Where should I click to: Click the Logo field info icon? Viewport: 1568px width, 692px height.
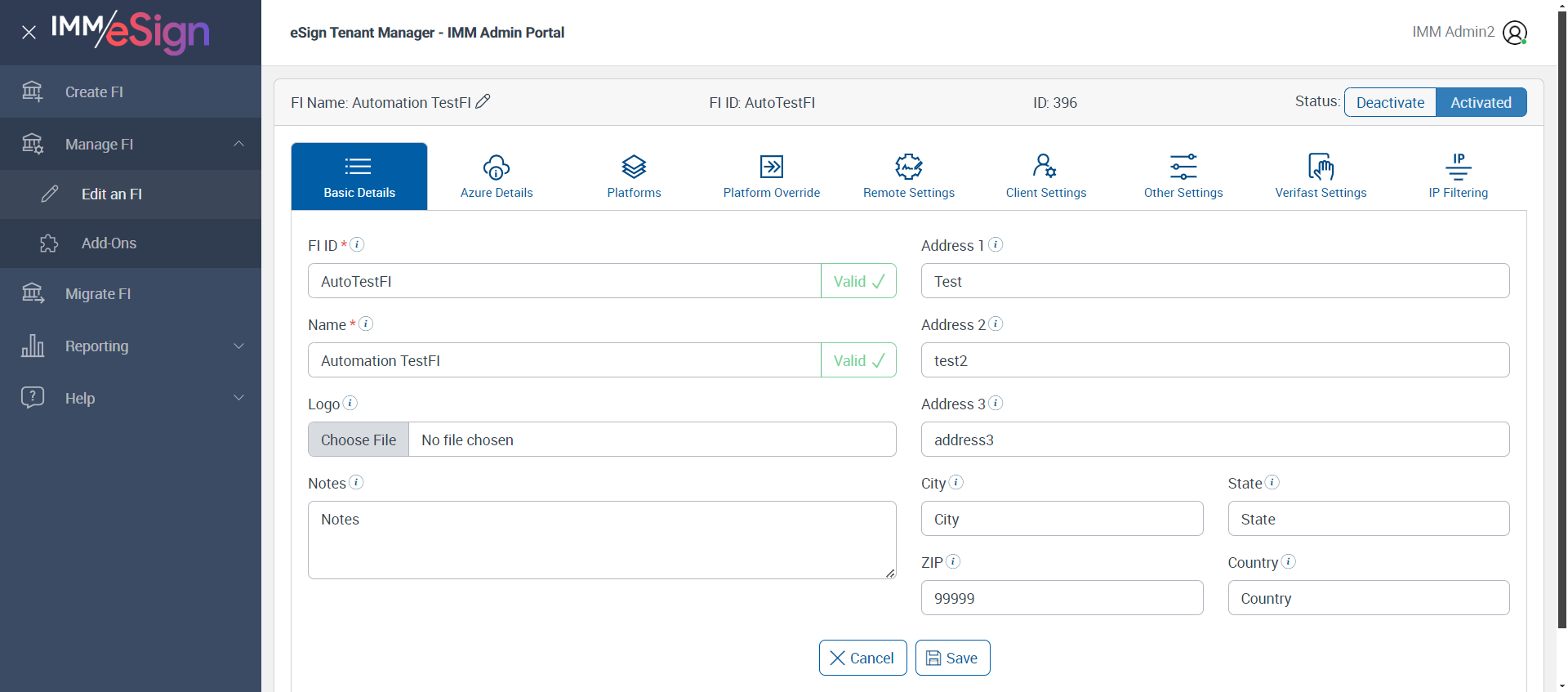tap(350, 403)
